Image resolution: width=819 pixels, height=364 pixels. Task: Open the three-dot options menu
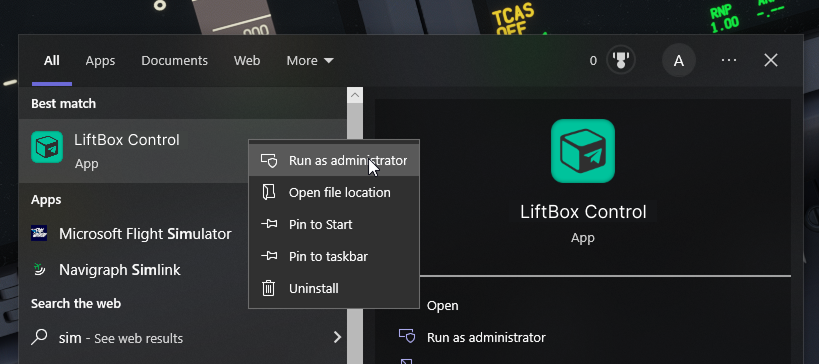[x=729, y=61]
